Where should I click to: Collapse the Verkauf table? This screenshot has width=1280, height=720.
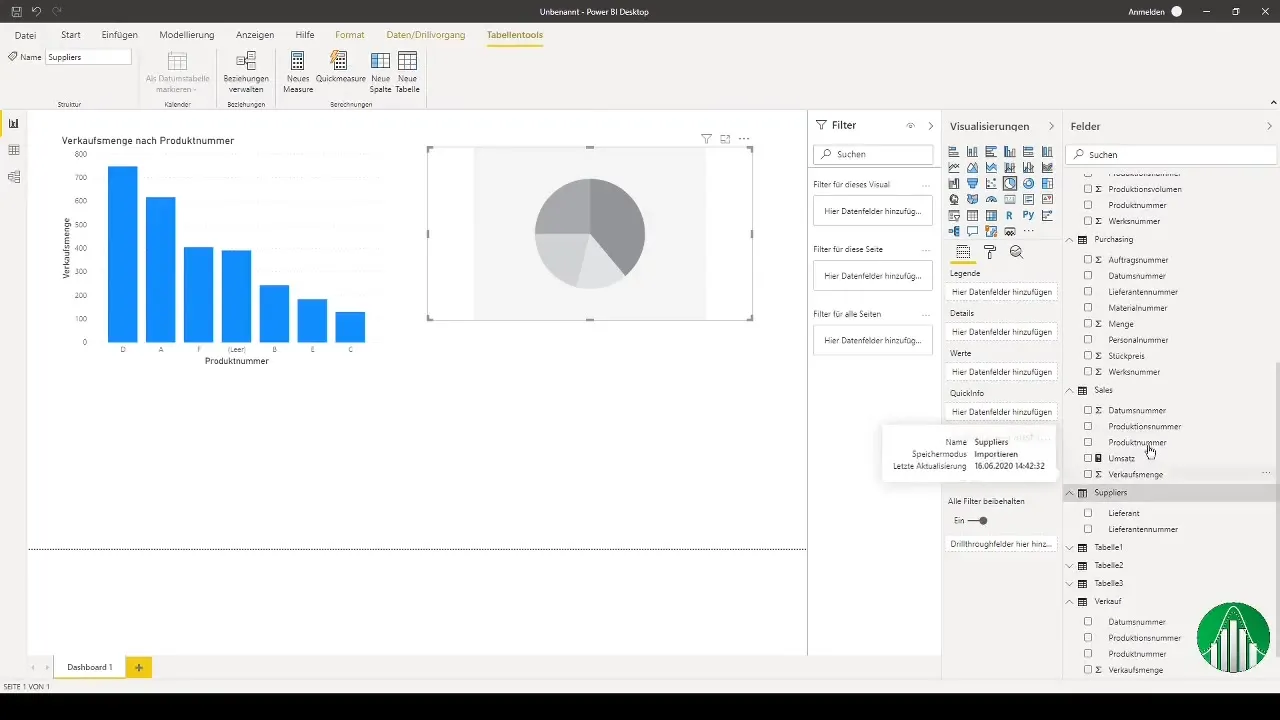click(1069, 602)
